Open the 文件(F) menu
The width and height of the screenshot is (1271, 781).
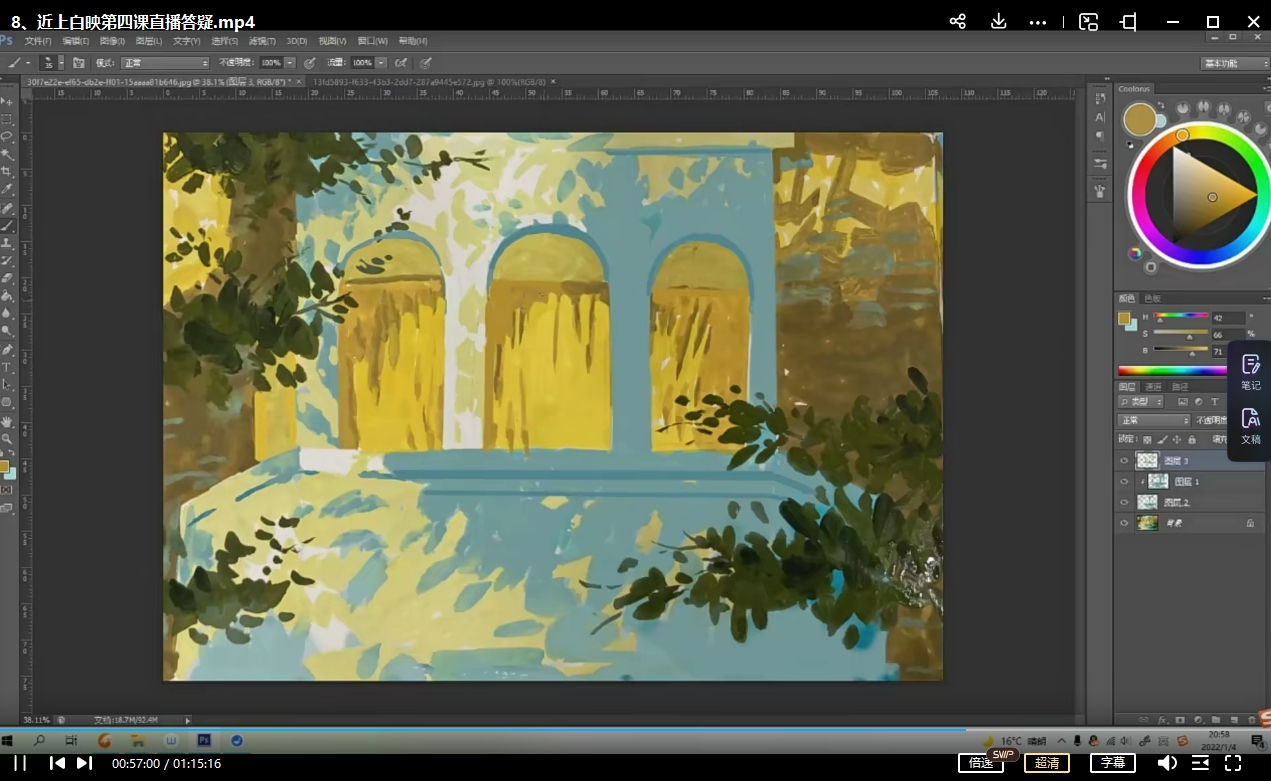38,41
